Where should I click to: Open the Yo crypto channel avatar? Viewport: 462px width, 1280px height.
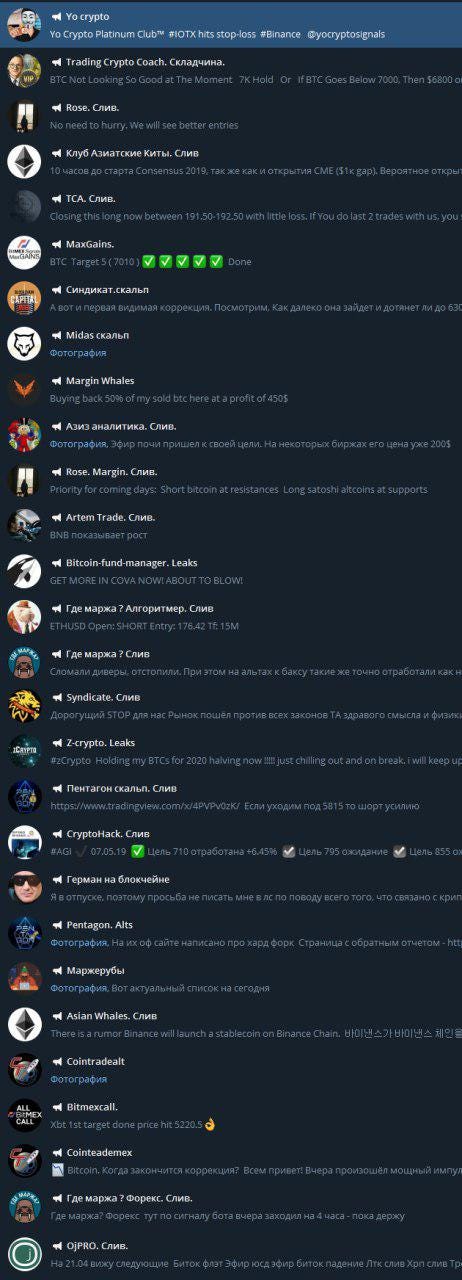(x=24, y=25)
